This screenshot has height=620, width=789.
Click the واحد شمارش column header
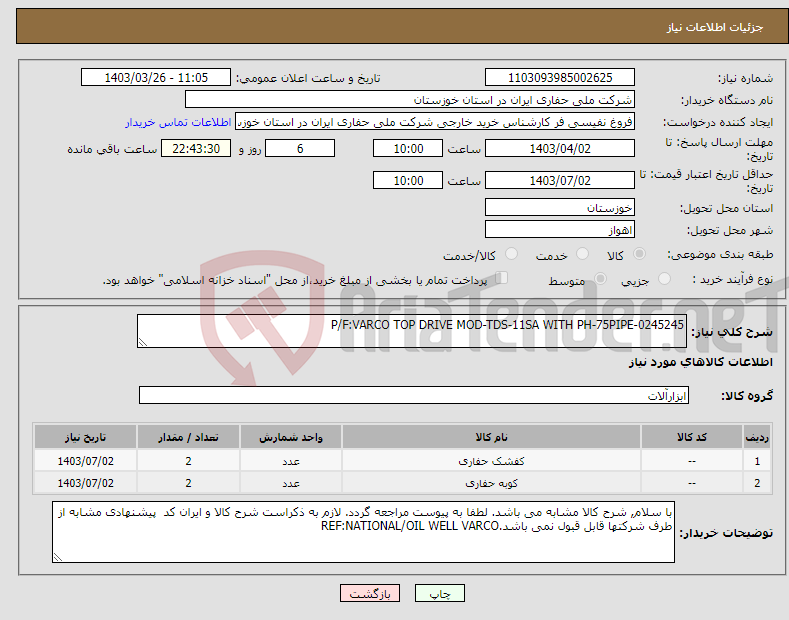click(291, 437)
